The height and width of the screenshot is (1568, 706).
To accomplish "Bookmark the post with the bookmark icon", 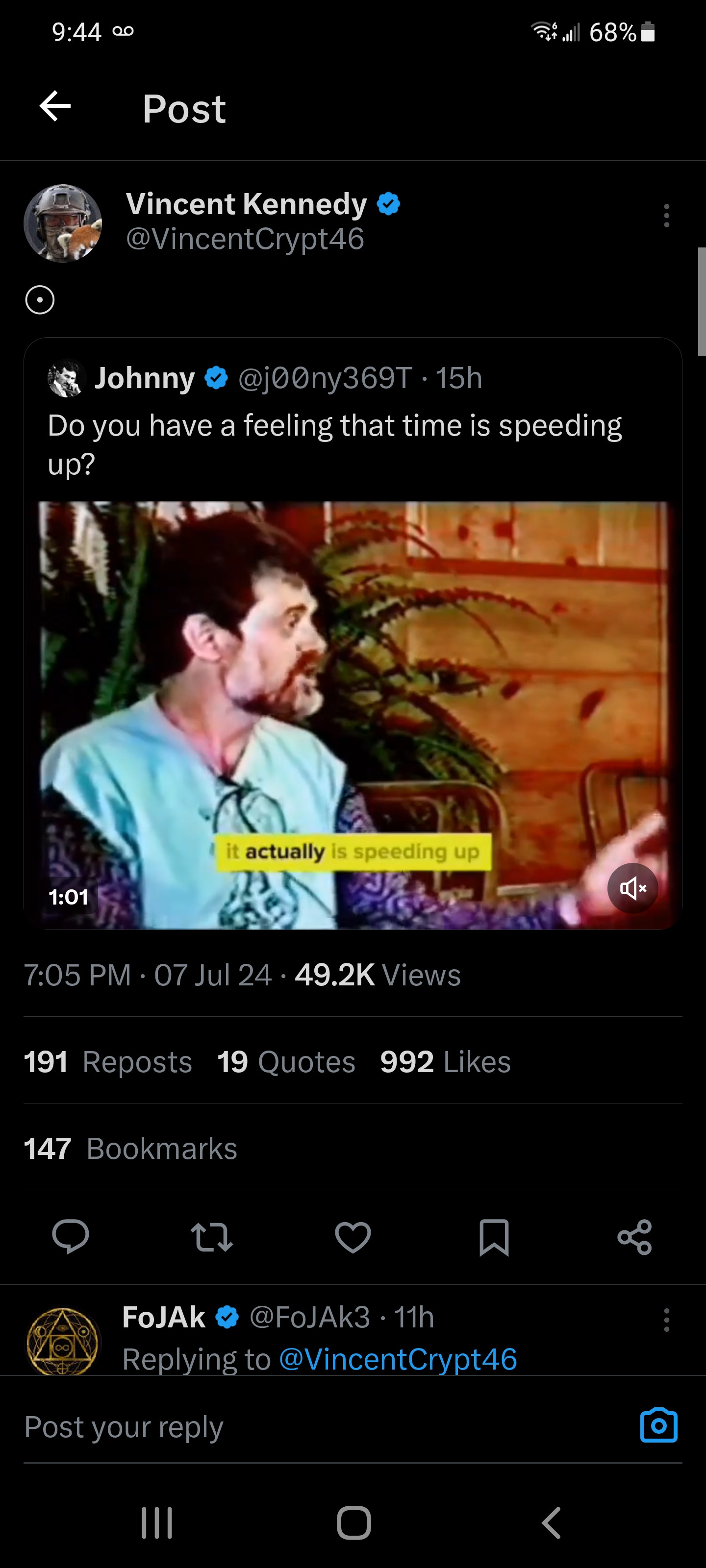I will click(x=494, y=1237).
